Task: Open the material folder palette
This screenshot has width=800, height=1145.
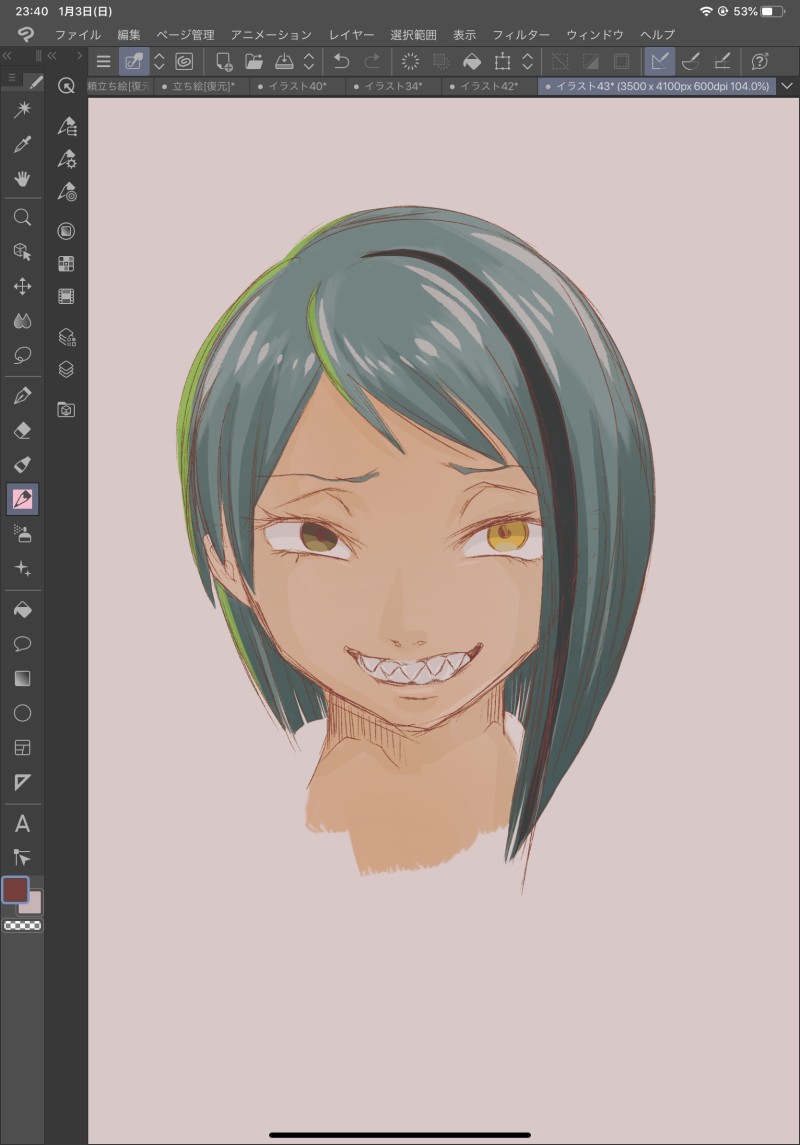Action: point(66,410)
